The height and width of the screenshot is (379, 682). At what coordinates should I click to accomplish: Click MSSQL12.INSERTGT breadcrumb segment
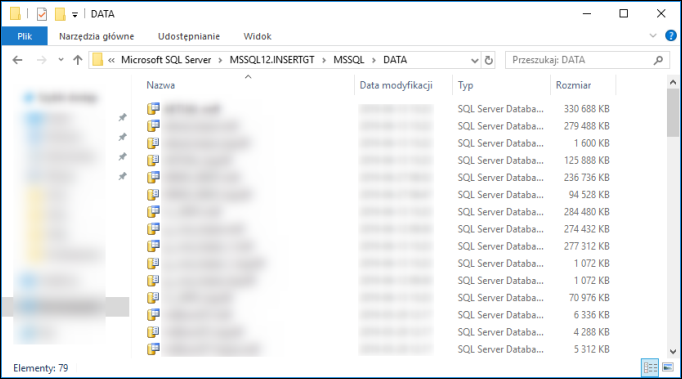pyautogui.click(x=272, y=60)
